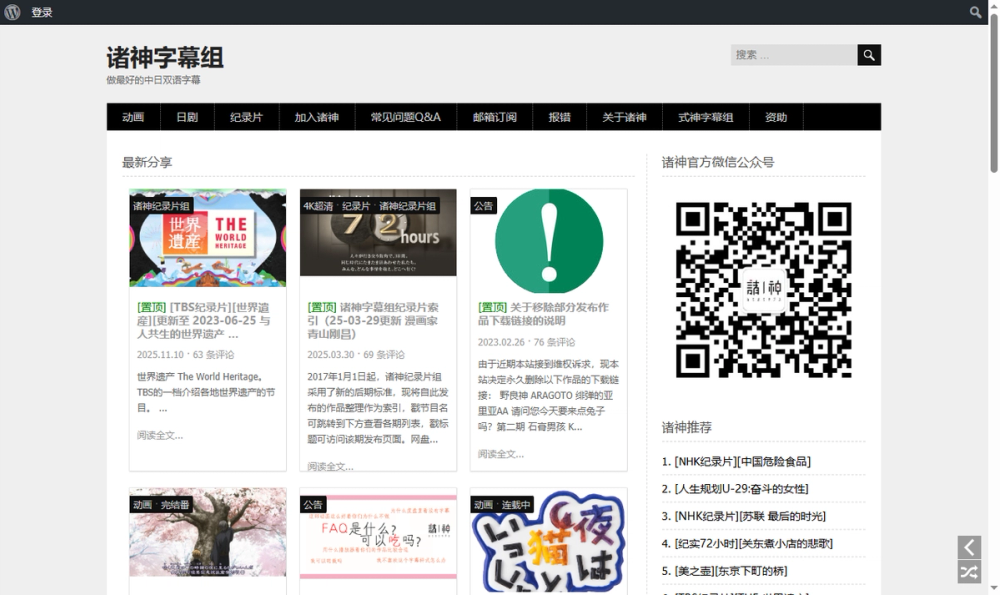This screenshot has height=595, width=1000.
Task: Open the cherry blossom tree thumbnail
Action: (x=207, y=533)
